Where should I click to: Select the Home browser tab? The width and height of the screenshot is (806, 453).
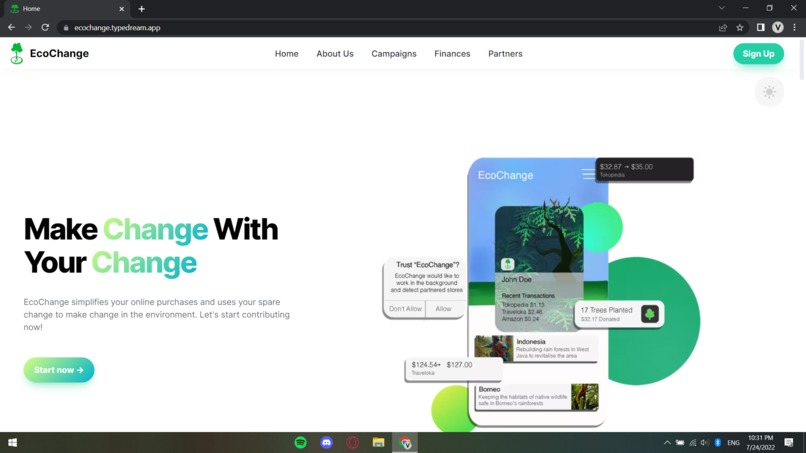point(68,9)
